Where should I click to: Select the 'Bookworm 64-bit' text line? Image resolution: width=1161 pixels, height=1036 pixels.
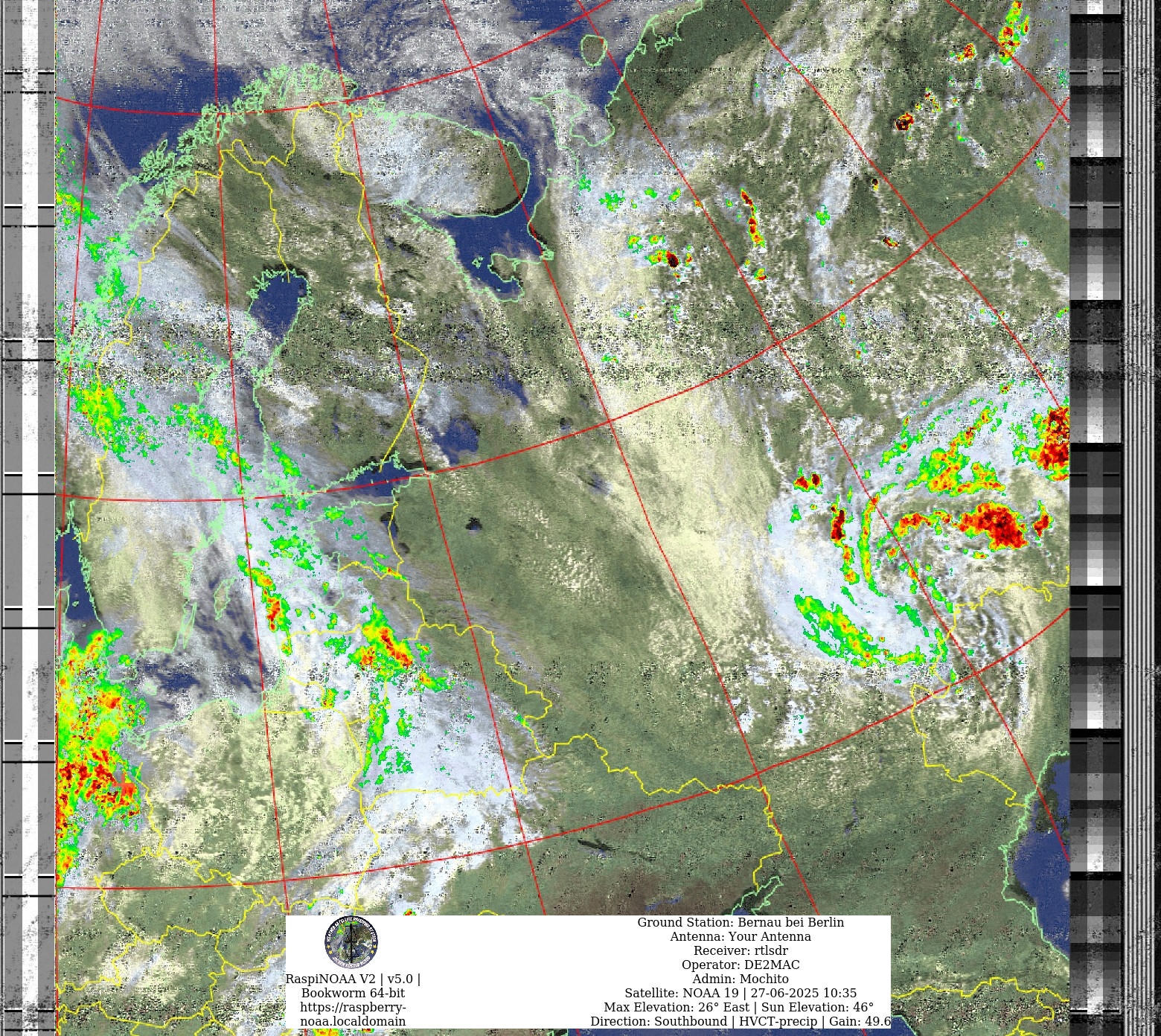pos(353,994)
